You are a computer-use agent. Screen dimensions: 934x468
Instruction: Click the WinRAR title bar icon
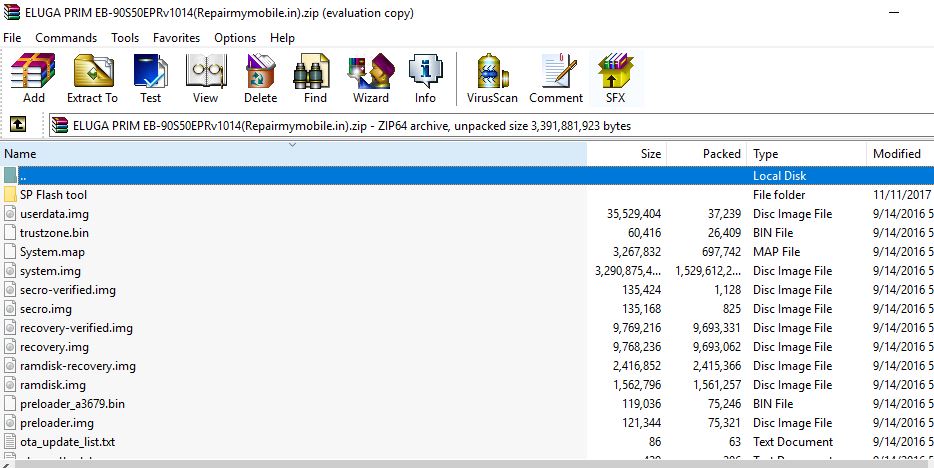11,12
